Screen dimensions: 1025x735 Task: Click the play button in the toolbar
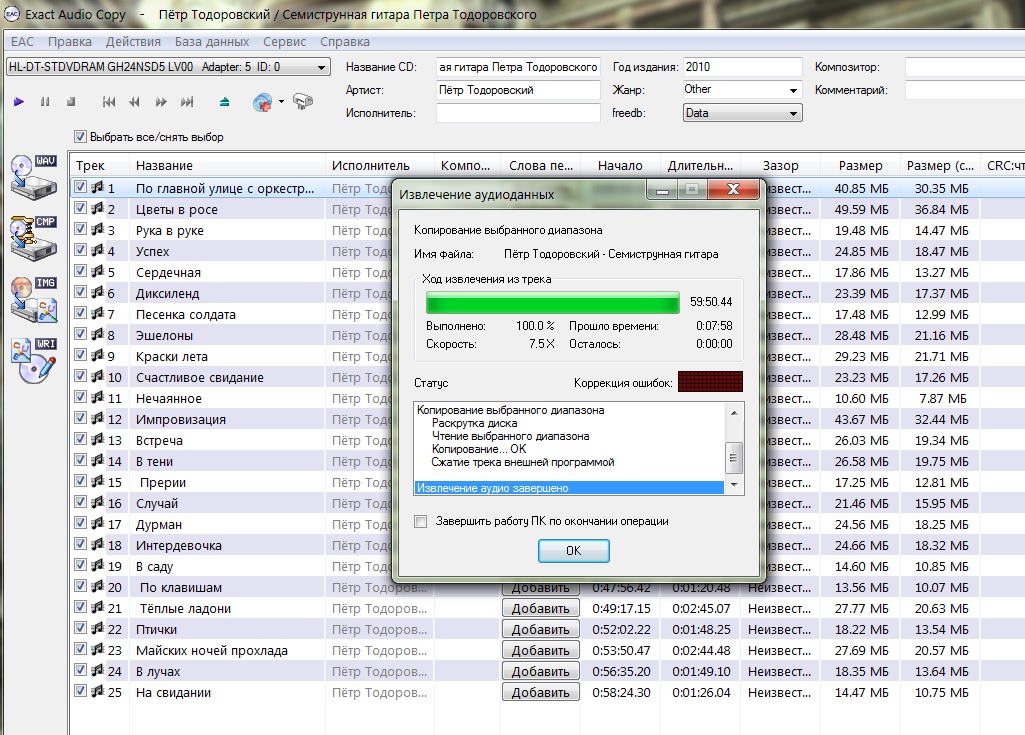pos(19,102)
